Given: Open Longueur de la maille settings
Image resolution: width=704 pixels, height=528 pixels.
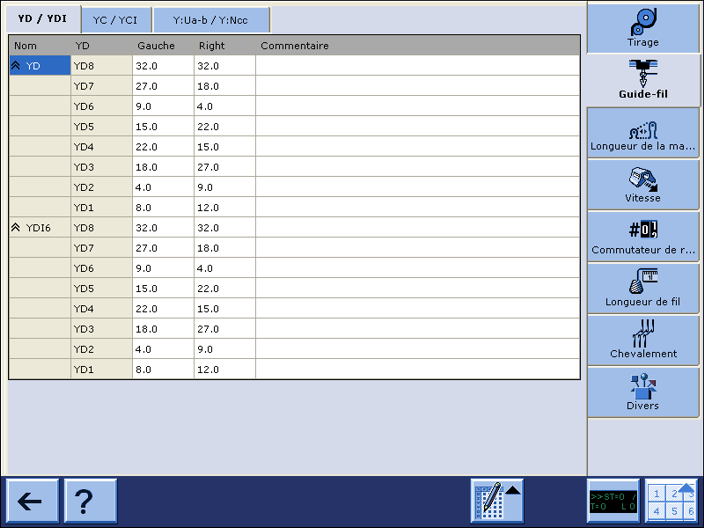Looking at the screenshot, I should (642, 132).
